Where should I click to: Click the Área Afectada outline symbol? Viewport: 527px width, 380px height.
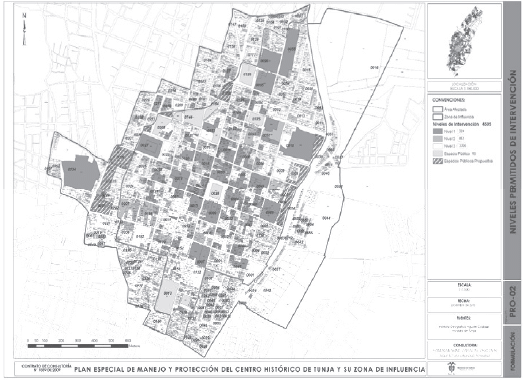(437, 109)
